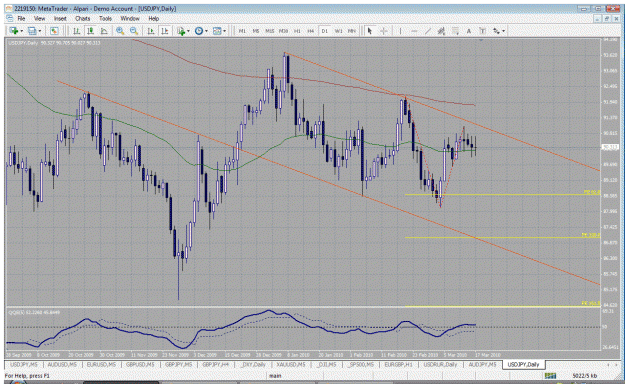
Task: Open the Tools menu
Action: (105, 18)
